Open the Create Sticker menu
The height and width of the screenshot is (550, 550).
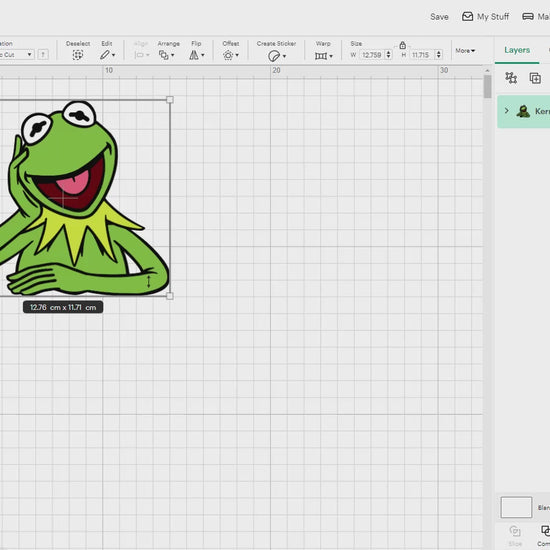[x=276, y=56]
